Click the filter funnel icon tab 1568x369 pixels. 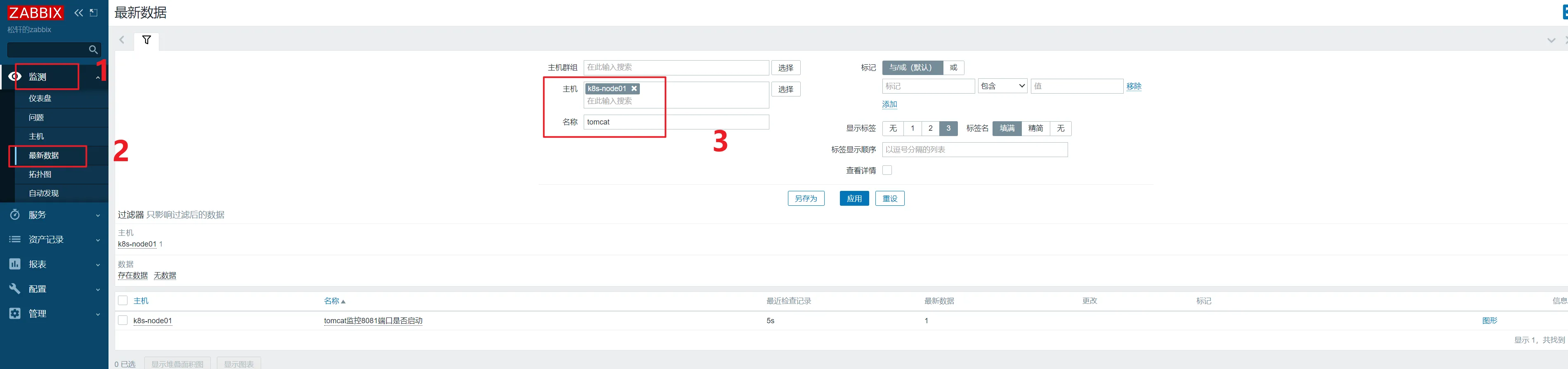147,40
